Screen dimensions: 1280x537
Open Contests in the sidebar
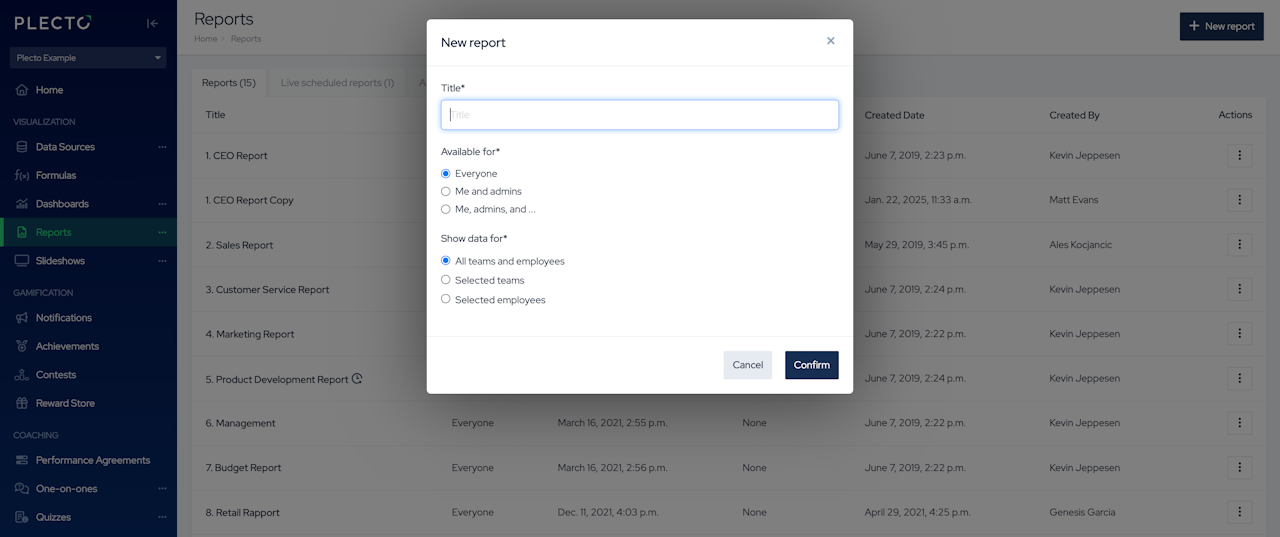pos(56,375)
